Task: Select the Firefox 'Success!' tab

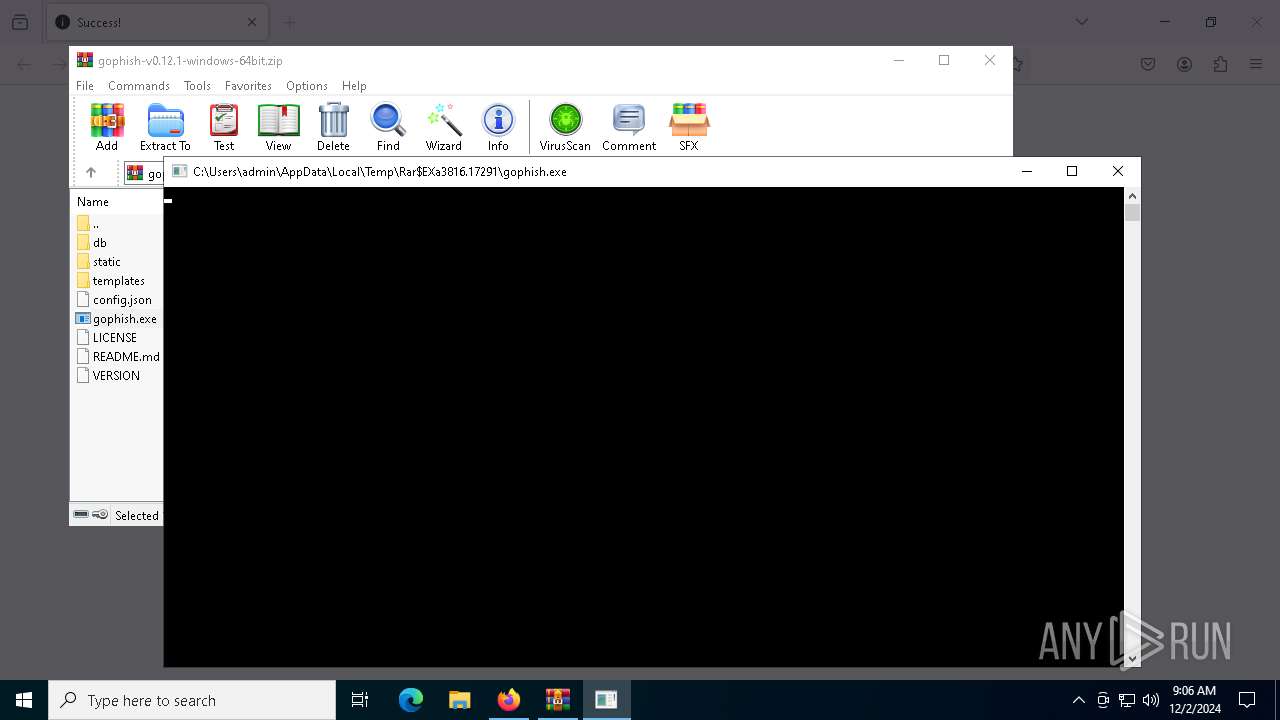Action: pos(155,22)
